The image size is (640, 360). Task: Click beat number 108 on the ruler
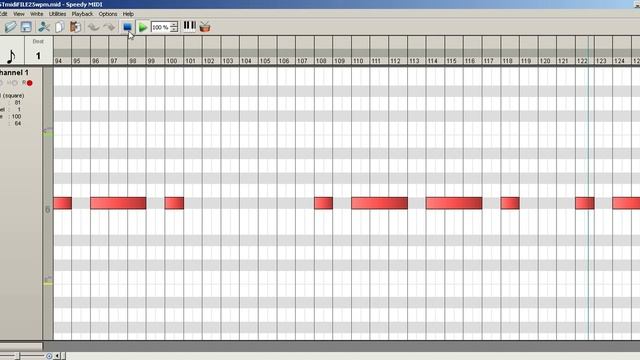(x=321, y=61)
